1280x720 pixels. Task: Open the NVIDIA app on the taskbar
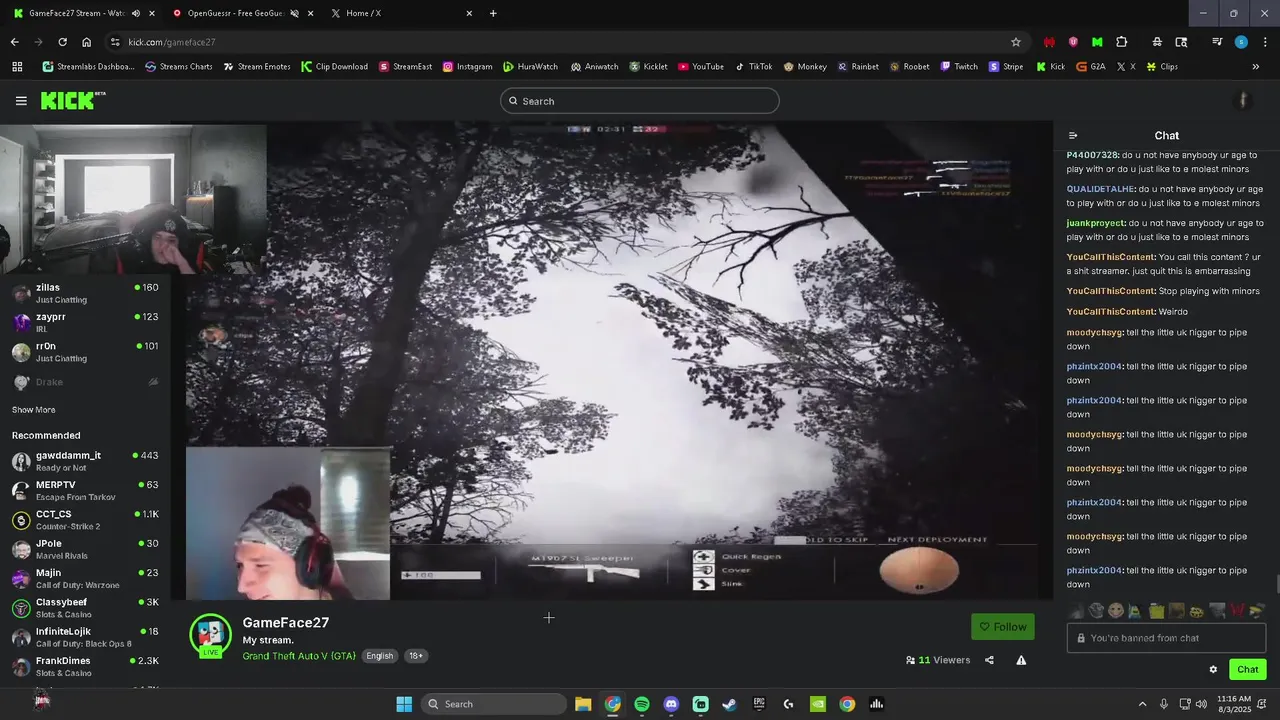pyautogui.click(x=818, y=704)
